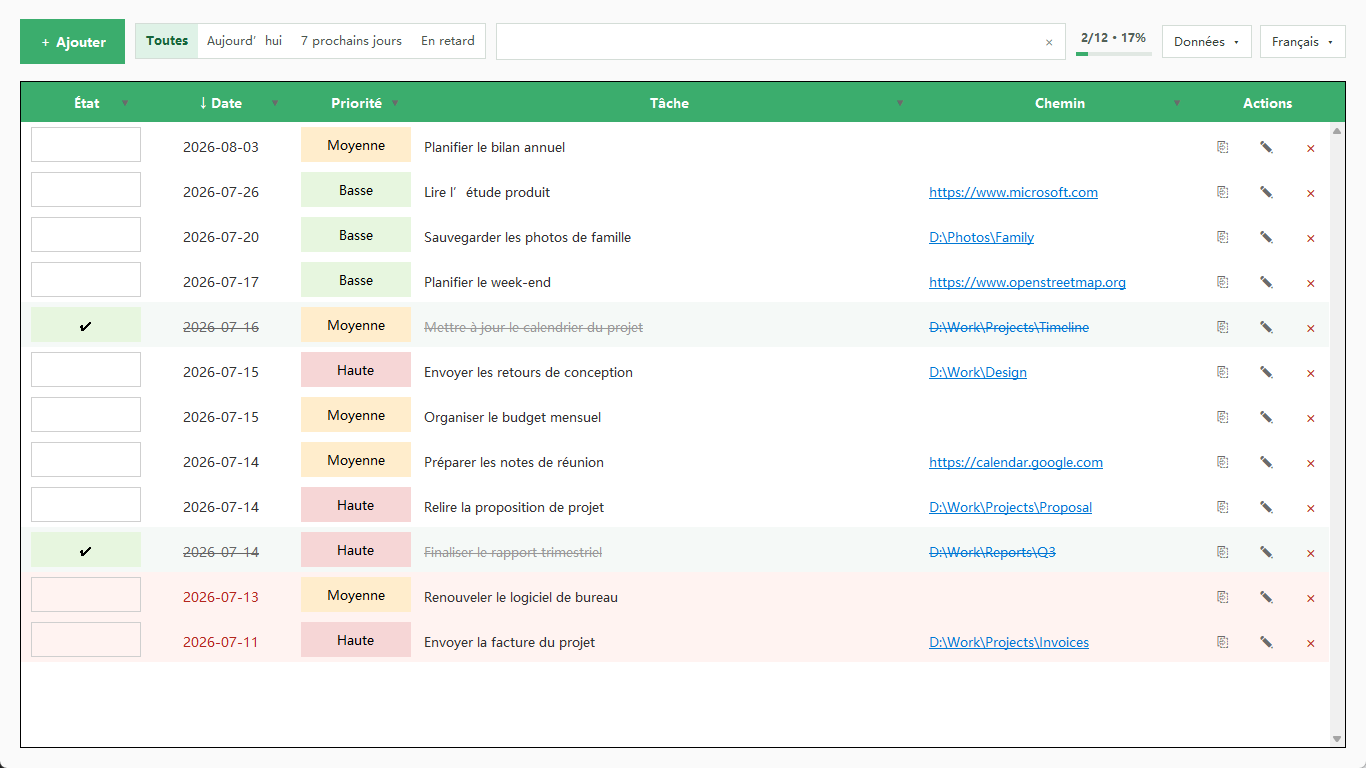
Task: Change Haute priority of 'Relire la proposition'
Action: click(x=356, y=504)
